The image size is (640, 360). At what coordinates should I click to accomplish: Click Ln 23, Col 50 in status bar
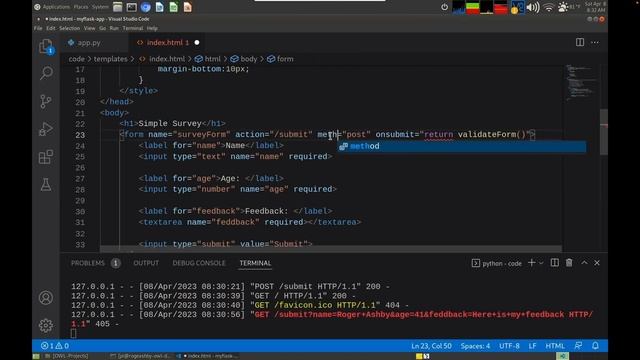tap(431, 346)
